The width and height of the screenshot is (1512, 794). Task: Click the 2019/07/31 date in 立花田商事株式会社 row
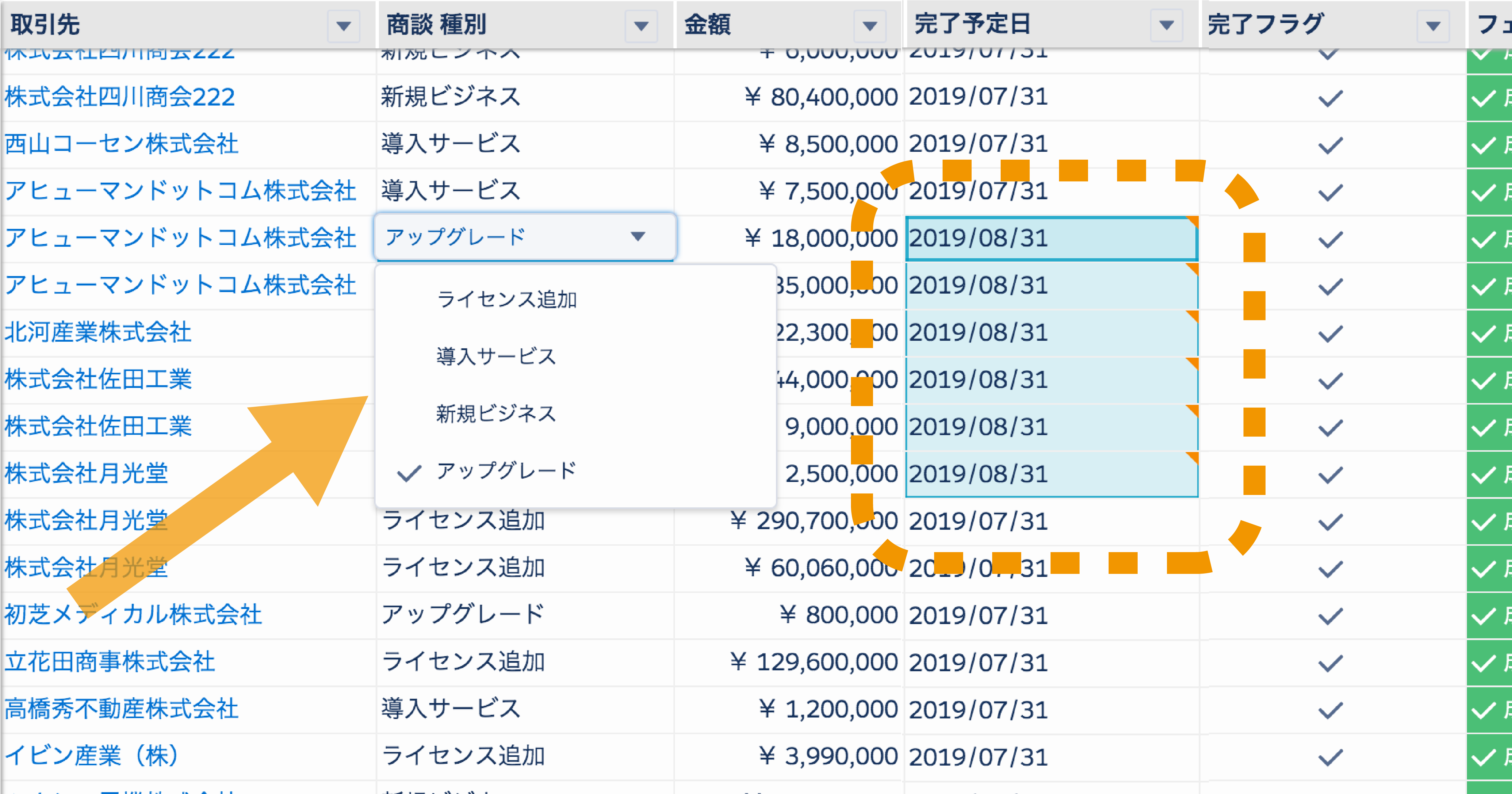click(979, 662)
